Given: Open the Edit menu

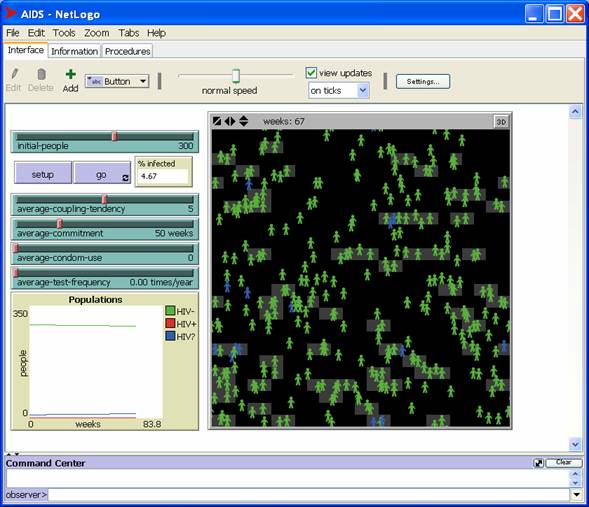Looking at the screenshot, I should click(36, 33).
